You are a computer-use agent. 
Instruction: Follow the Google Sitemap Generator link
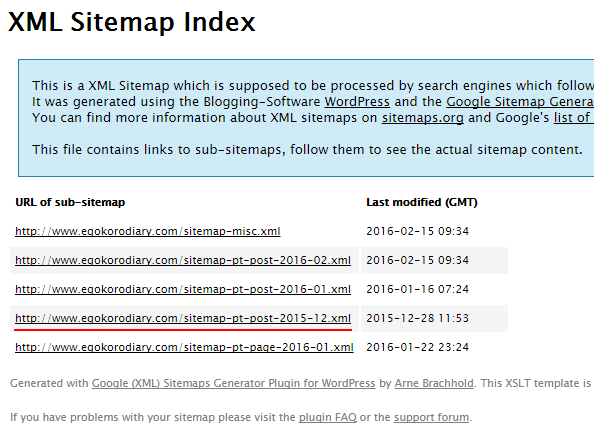tap(520, 102)
